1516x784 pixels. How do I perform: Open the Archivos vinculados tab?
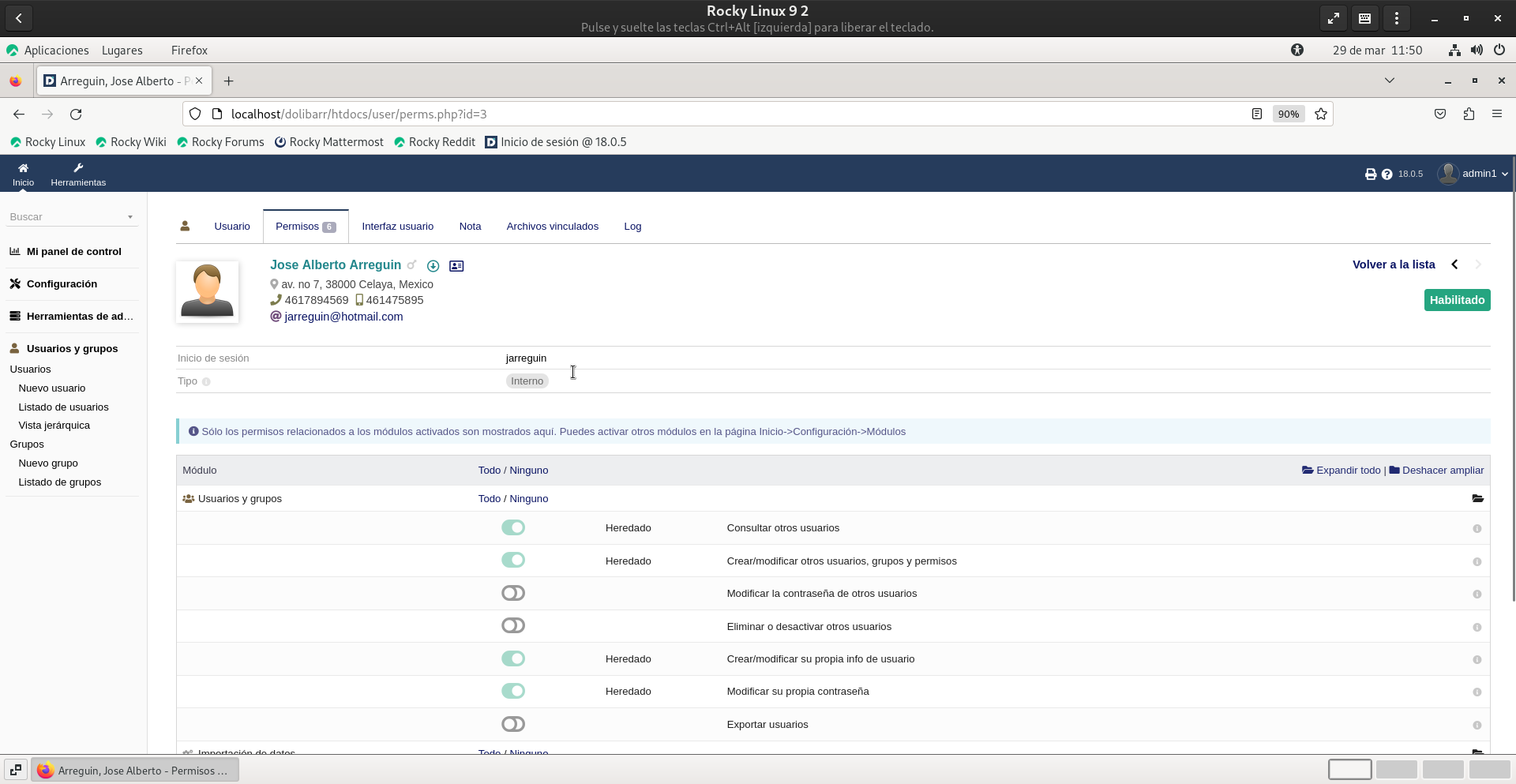tap(552, 227)
